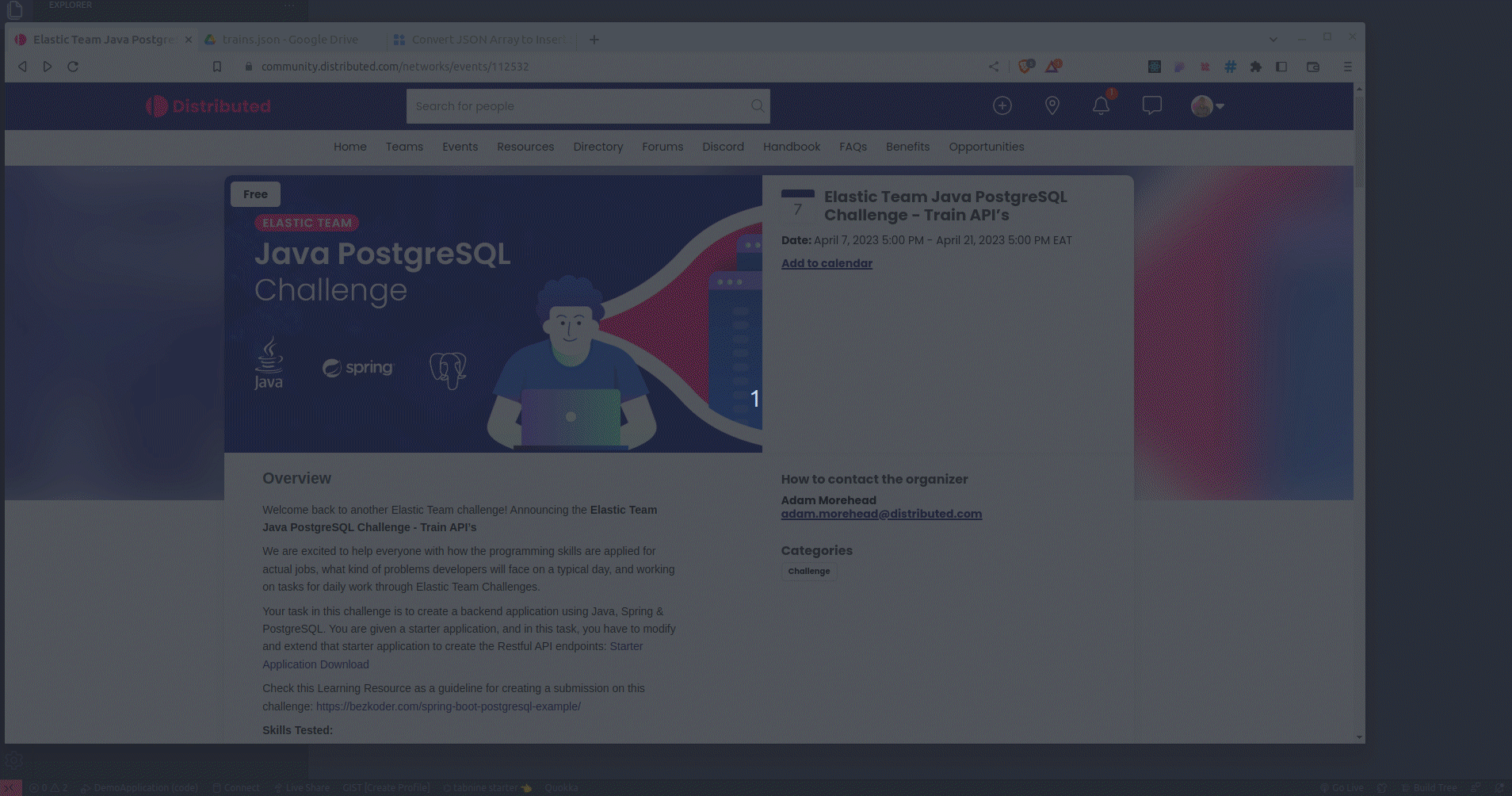Open the Opportunities nav item
1512x796 pixels.
[x=987, y=147]
